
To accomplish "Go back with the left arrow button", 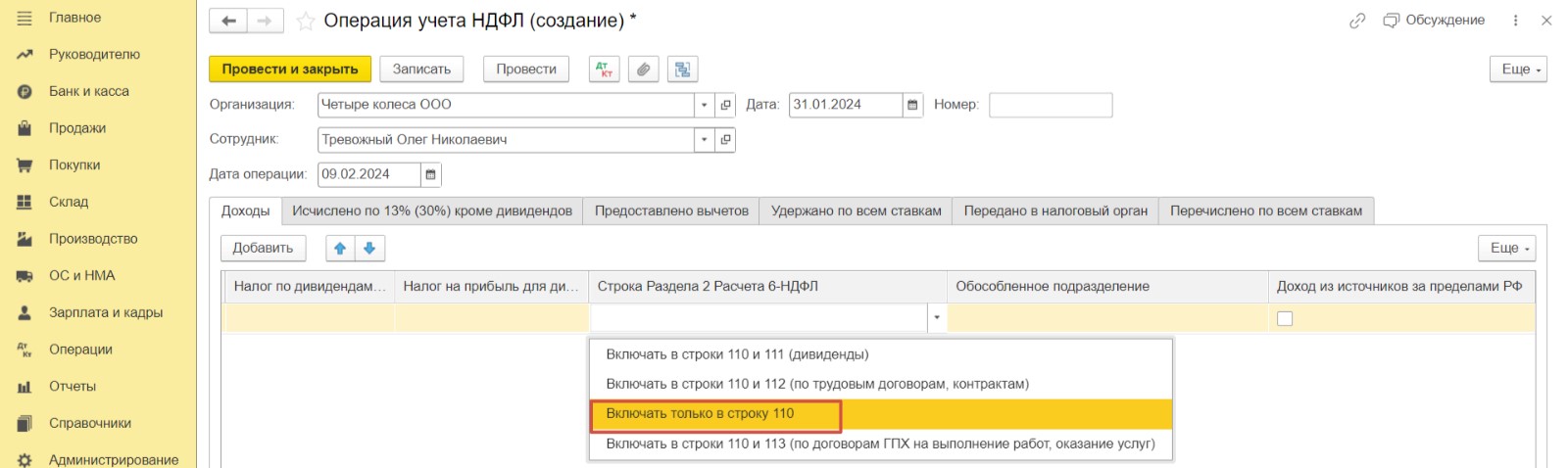I will [x=228, y=21].
